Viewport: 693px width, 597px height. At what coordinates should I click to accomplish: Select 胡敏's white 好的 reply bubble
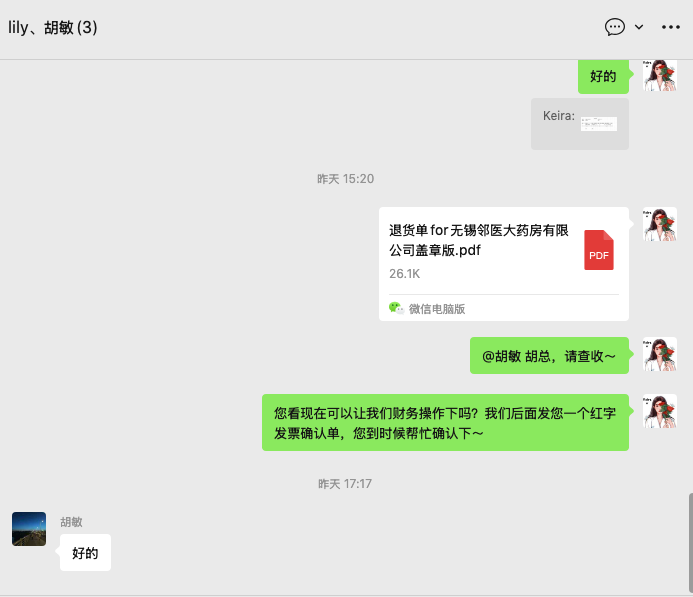[85, 552]
